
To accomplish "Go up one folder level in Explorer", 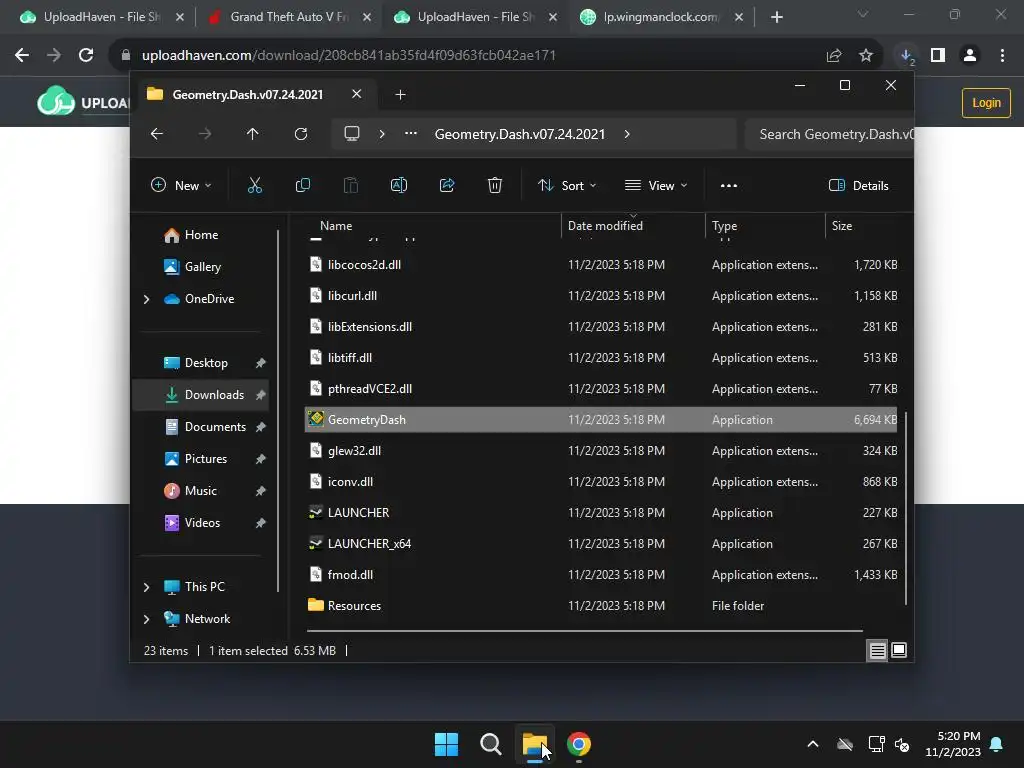I will (253, 134).
